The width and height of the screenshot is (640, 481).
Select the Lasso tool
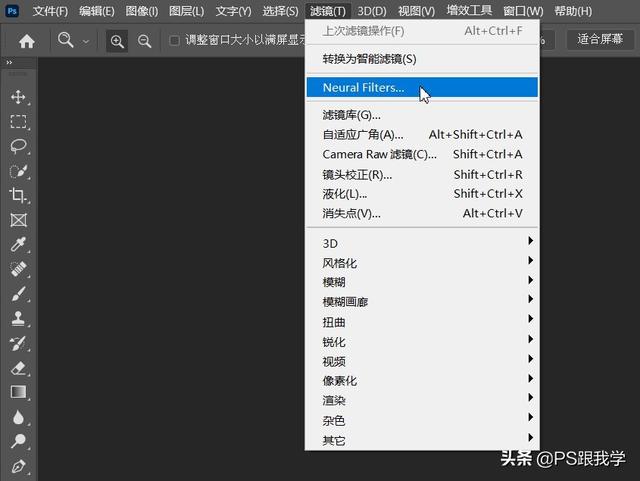pyautogui.click(x=18, y=146)
